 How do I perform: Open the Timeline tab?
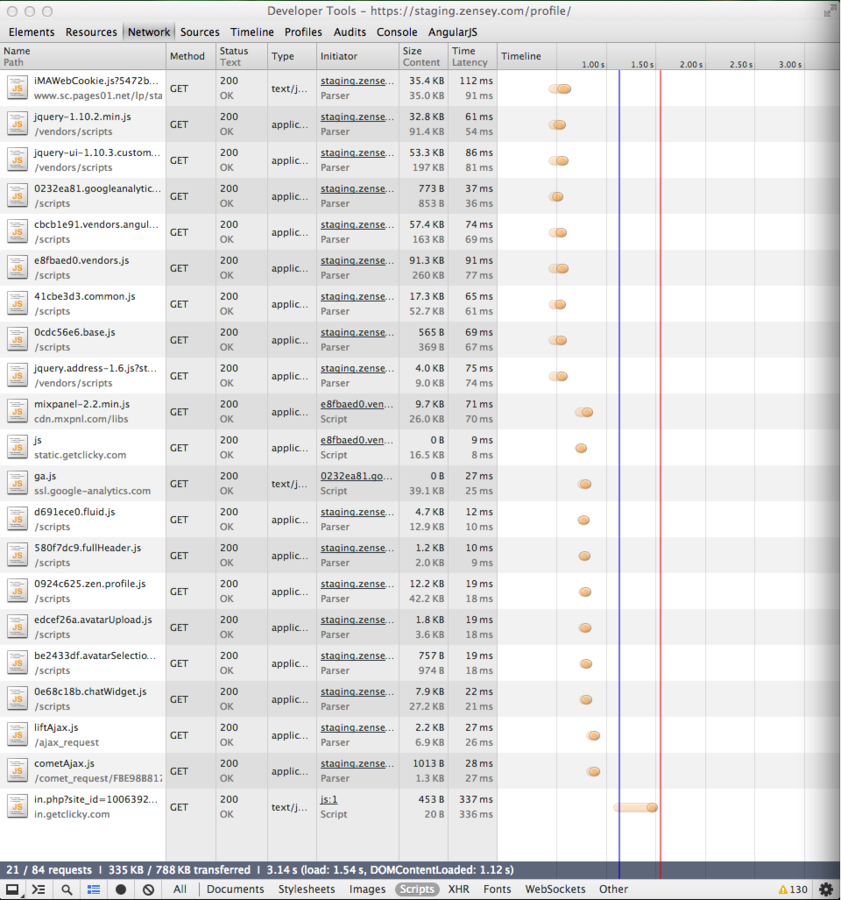[x=252, y=32]
